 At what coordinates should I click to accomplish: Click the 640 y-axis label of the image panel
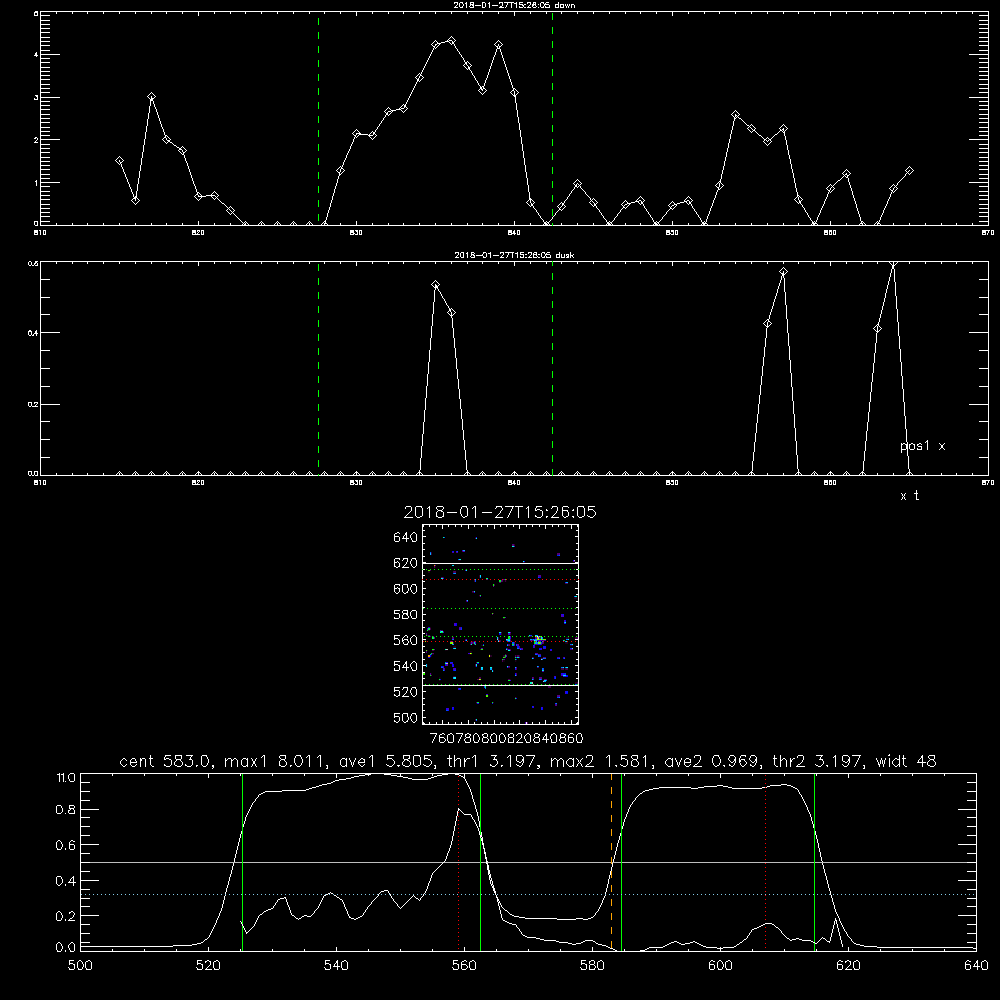(406, 538)
